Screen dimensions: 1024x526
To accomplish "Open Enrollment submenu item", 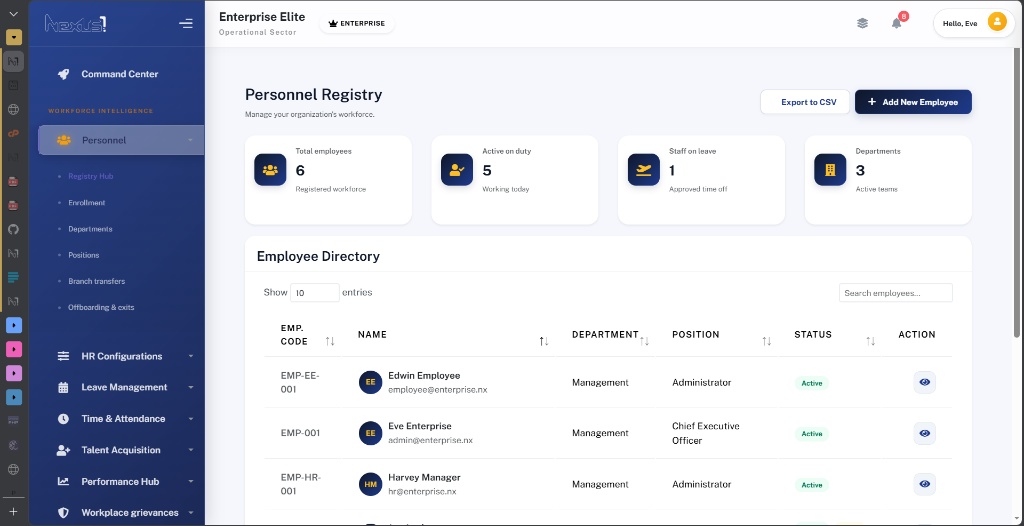I will click(86, 203).
